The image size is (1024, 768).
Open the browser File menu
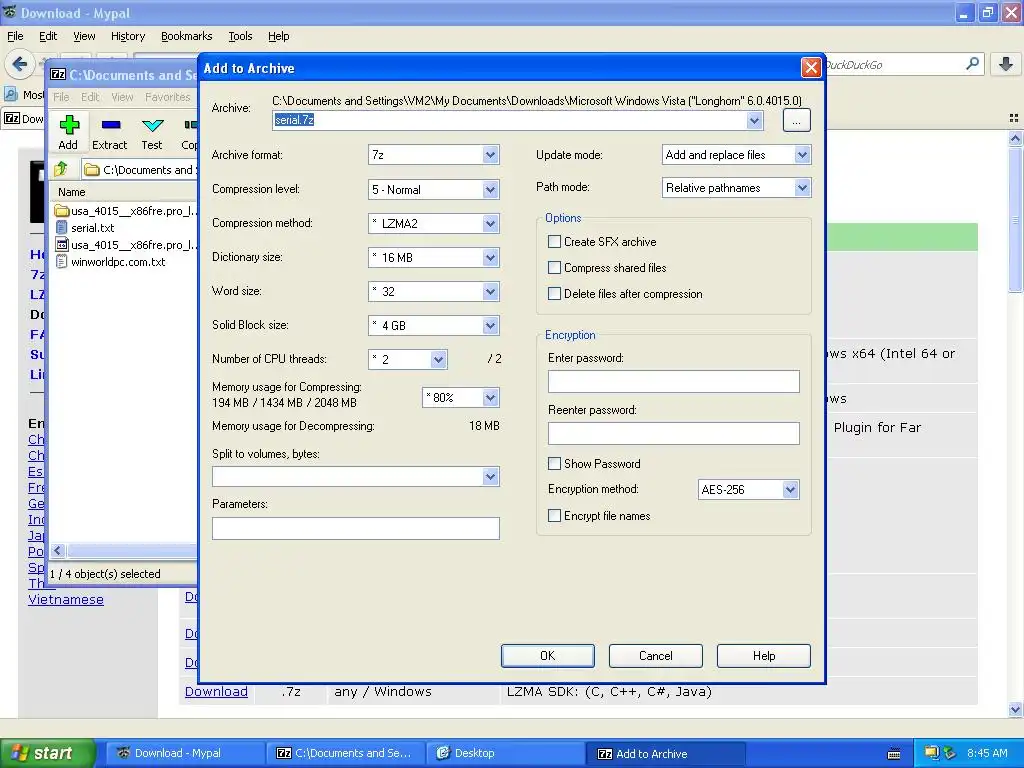[15, 36]
